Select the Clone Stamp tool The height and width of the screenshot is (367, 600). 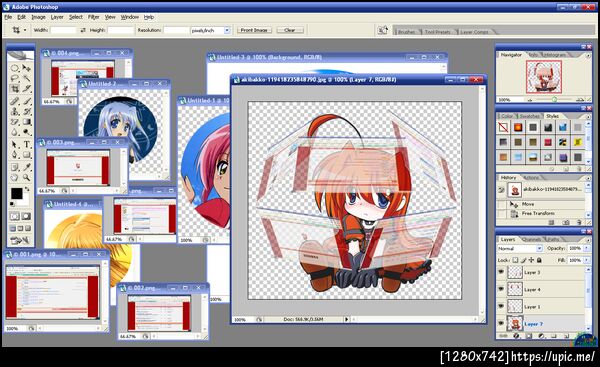[x=15, y=111]
